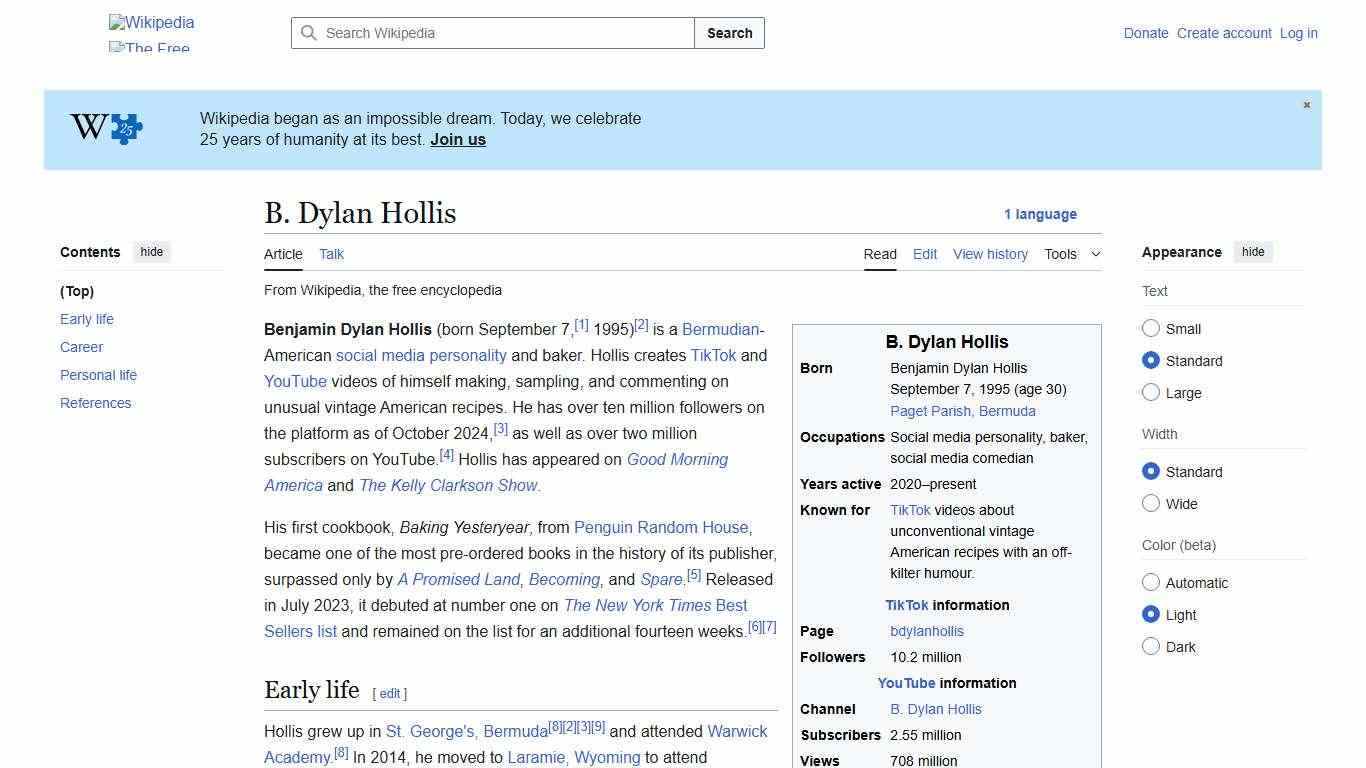Click the Search button
This screenshot has width=1366, height=768.
[x=729, y=33]
